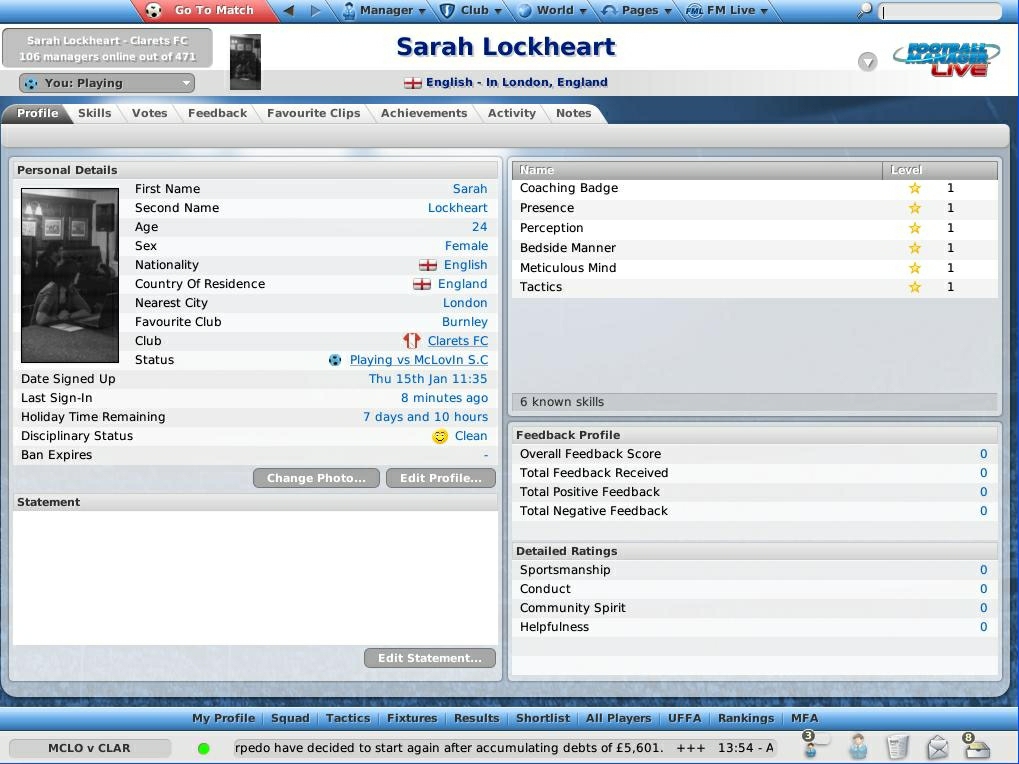This screenshot has height=764, width=1019.
Task: Open the Achievements tab
Action: click(424, 113)
